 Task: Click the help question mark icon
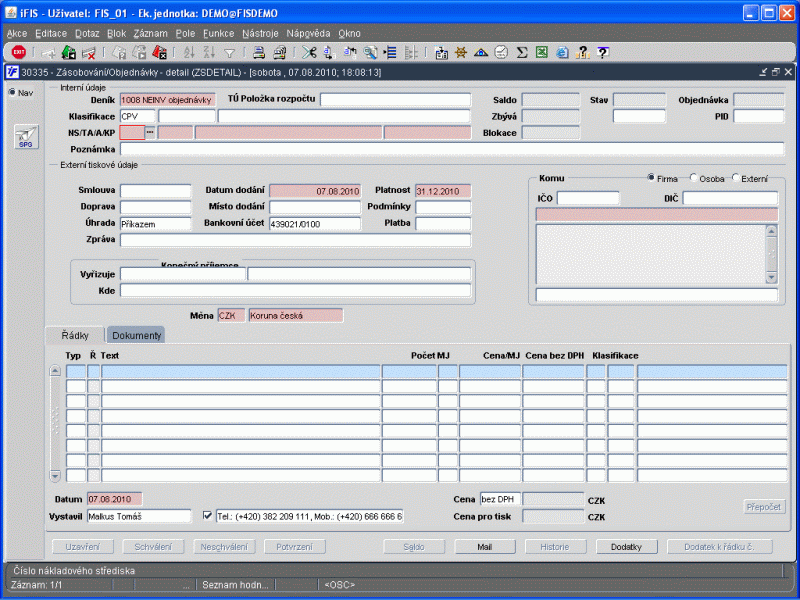click(603, 52)
